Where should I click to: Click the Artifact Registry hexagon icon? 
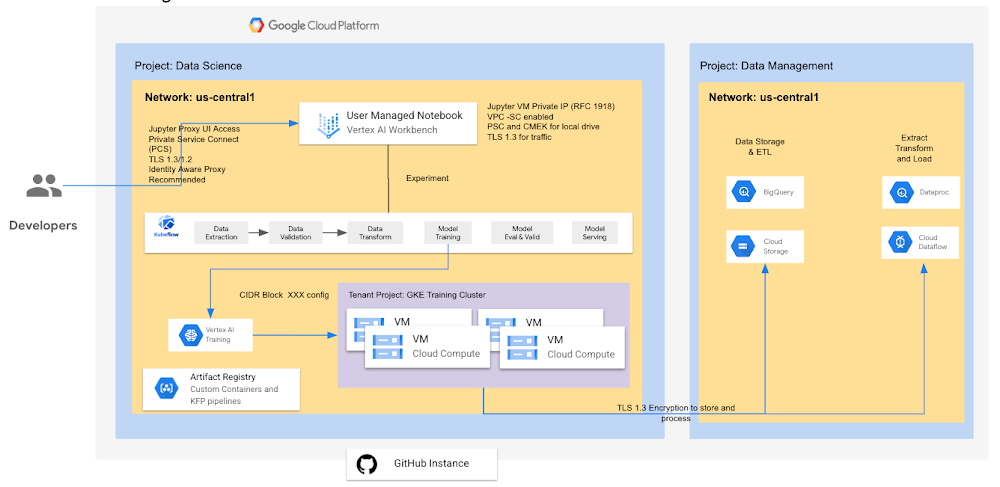pos(166,388)
